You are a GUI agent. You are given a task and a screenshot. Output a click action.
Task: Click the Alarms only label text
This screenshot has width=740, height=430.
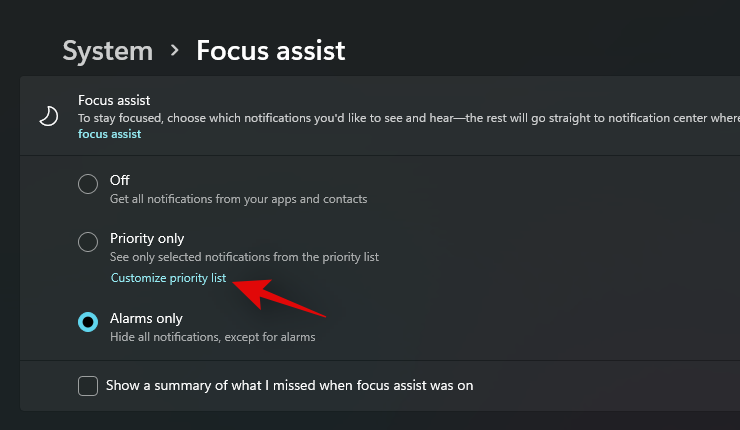click(x=146, y=318)
